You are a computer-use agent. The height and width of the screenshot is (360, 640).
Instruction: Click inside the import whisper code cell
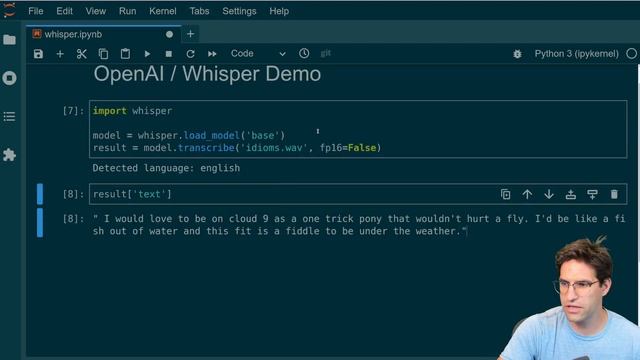(358, 129)
